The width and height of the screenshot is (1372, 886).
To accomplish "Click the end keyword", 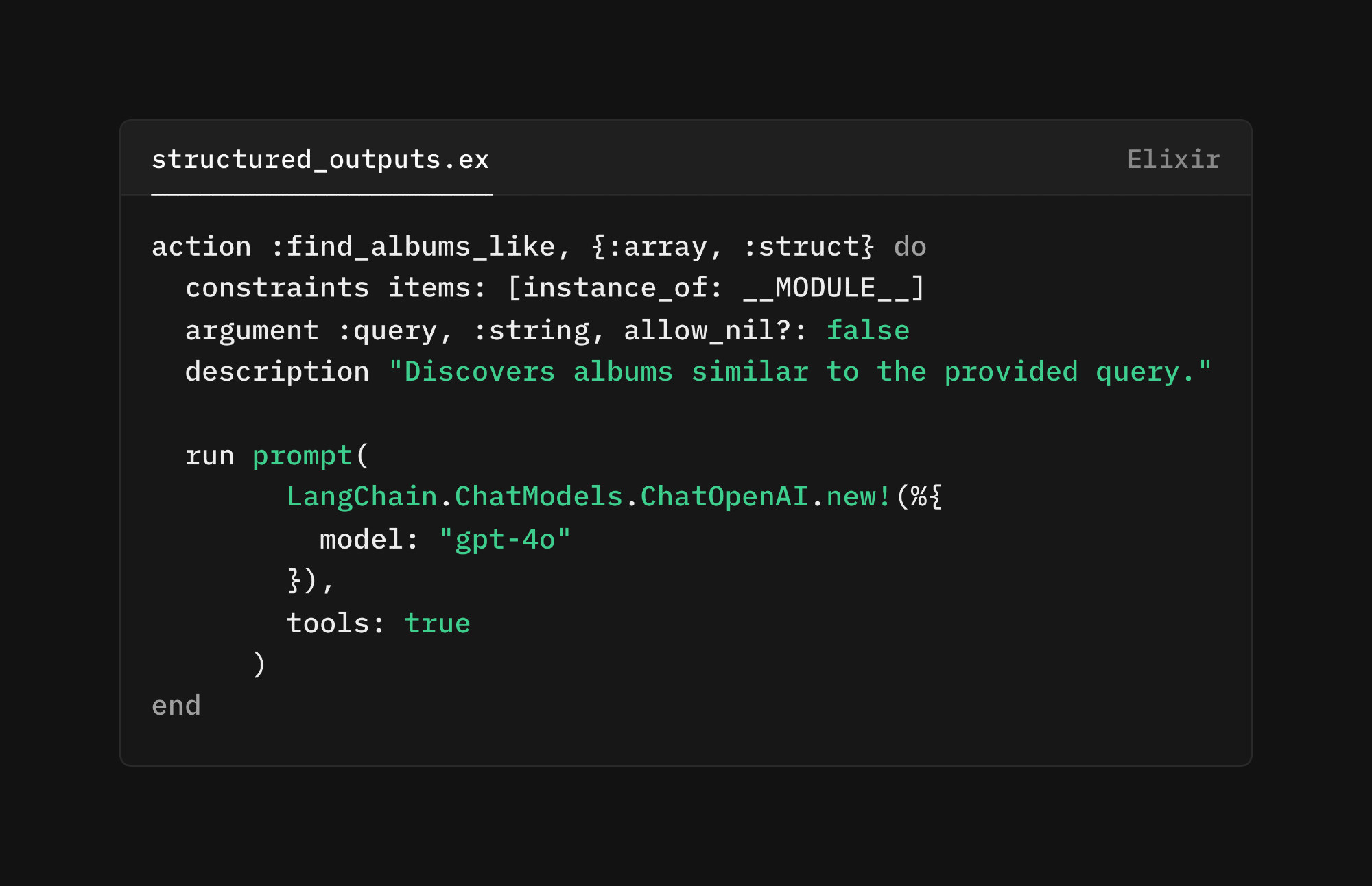I will [176, 706].
